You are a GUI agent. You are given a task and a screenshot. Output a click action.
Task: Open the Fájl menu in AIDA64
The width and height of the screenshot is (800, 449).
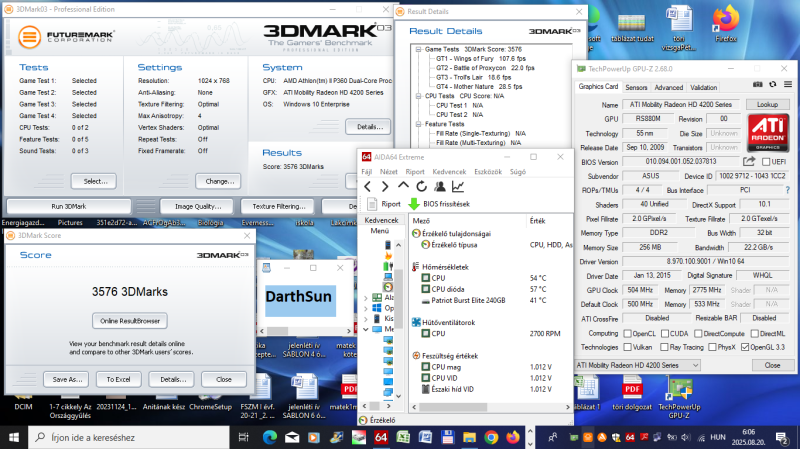(x=366, y=172)
